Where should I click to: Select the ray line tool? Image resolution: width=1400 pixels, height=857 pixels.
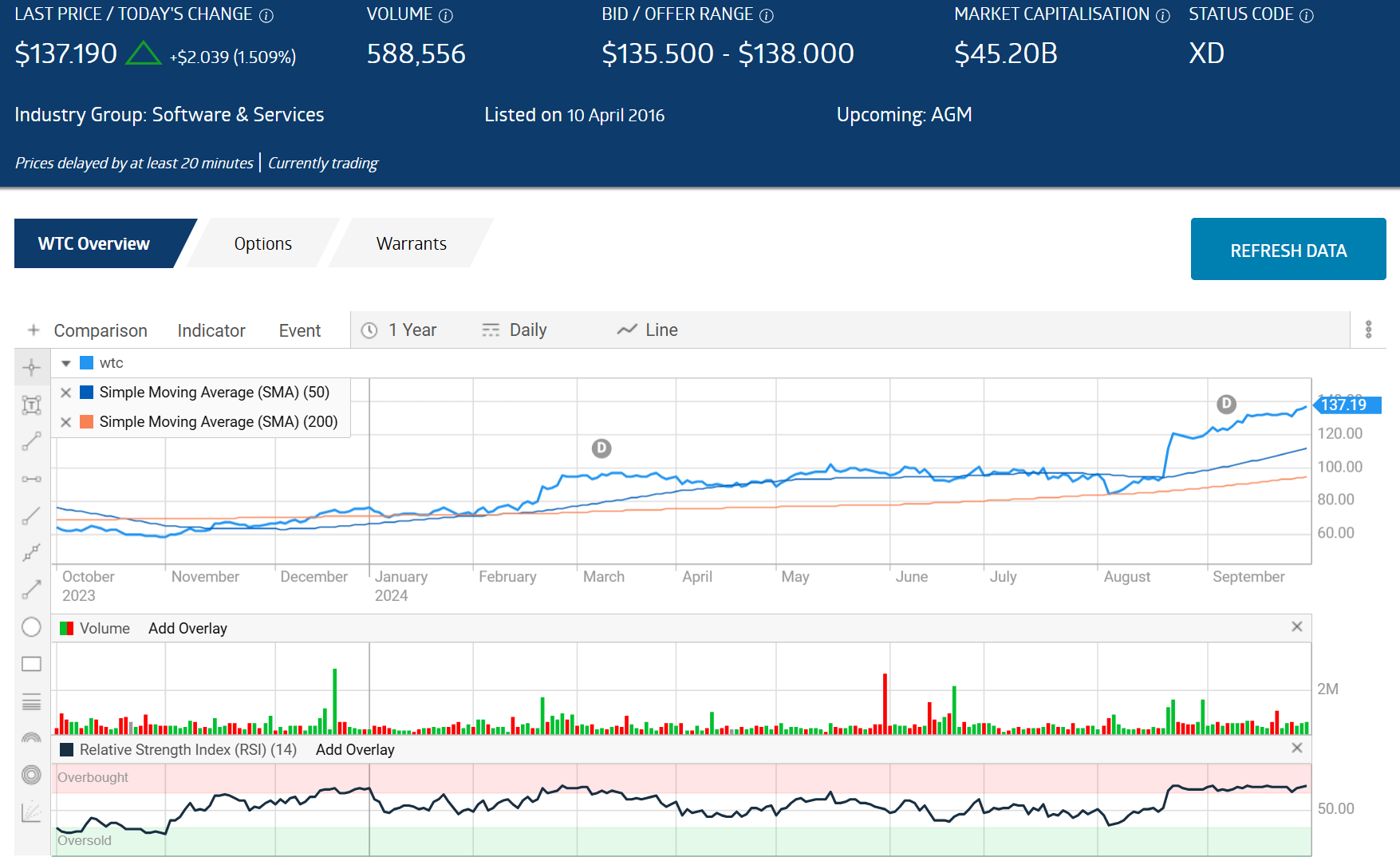pyautogui.click(x=31, y=516)
